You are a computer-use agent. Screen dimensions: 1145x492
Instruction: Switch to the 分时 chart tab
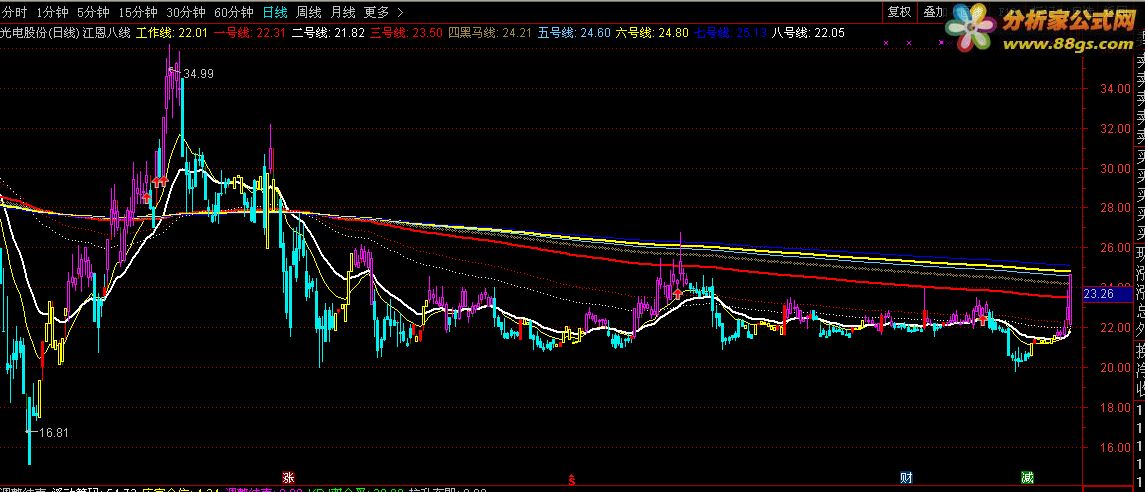pos(15,12)
